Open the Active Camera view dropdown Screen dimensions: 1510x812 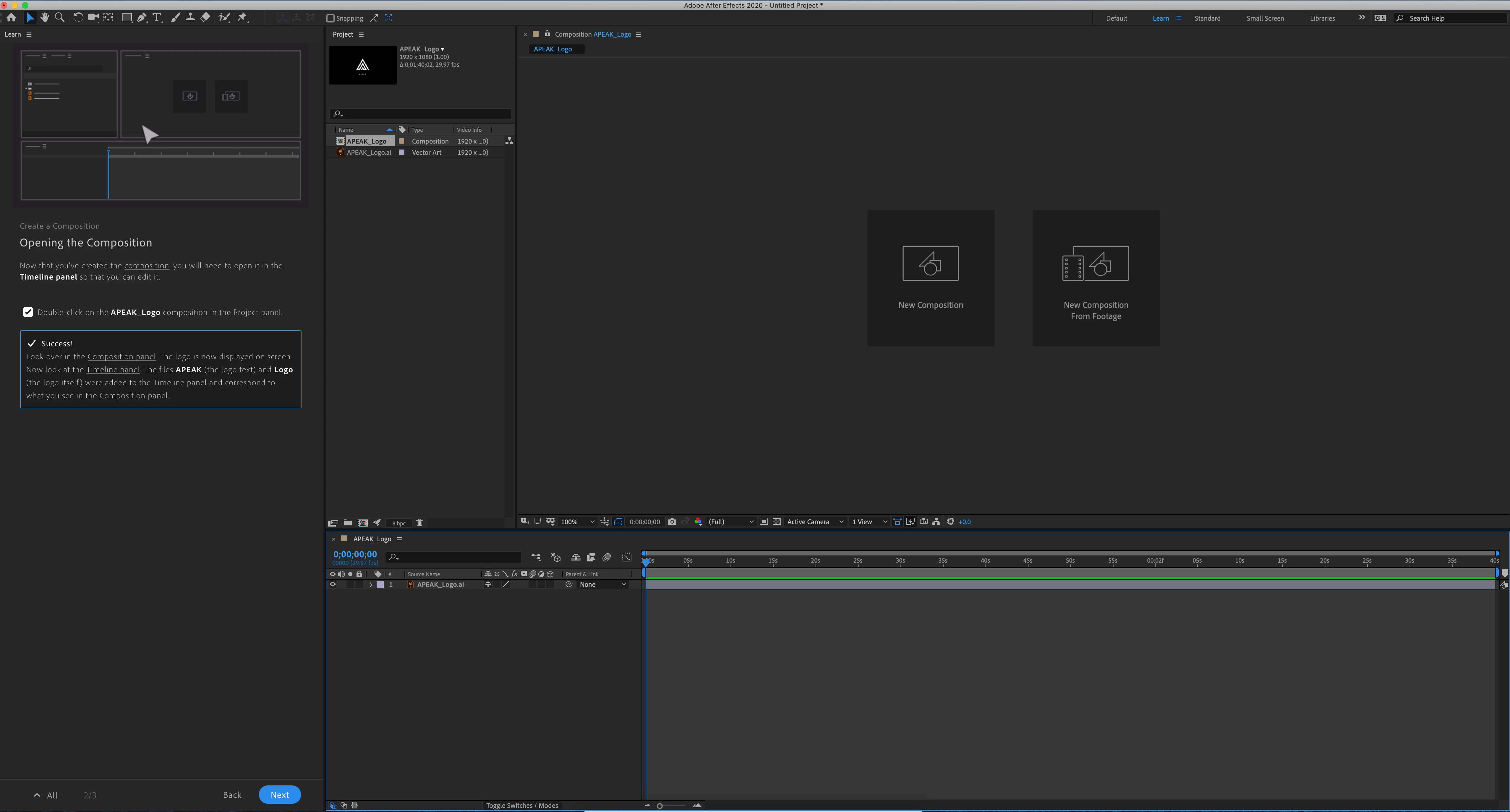(815, 522)
